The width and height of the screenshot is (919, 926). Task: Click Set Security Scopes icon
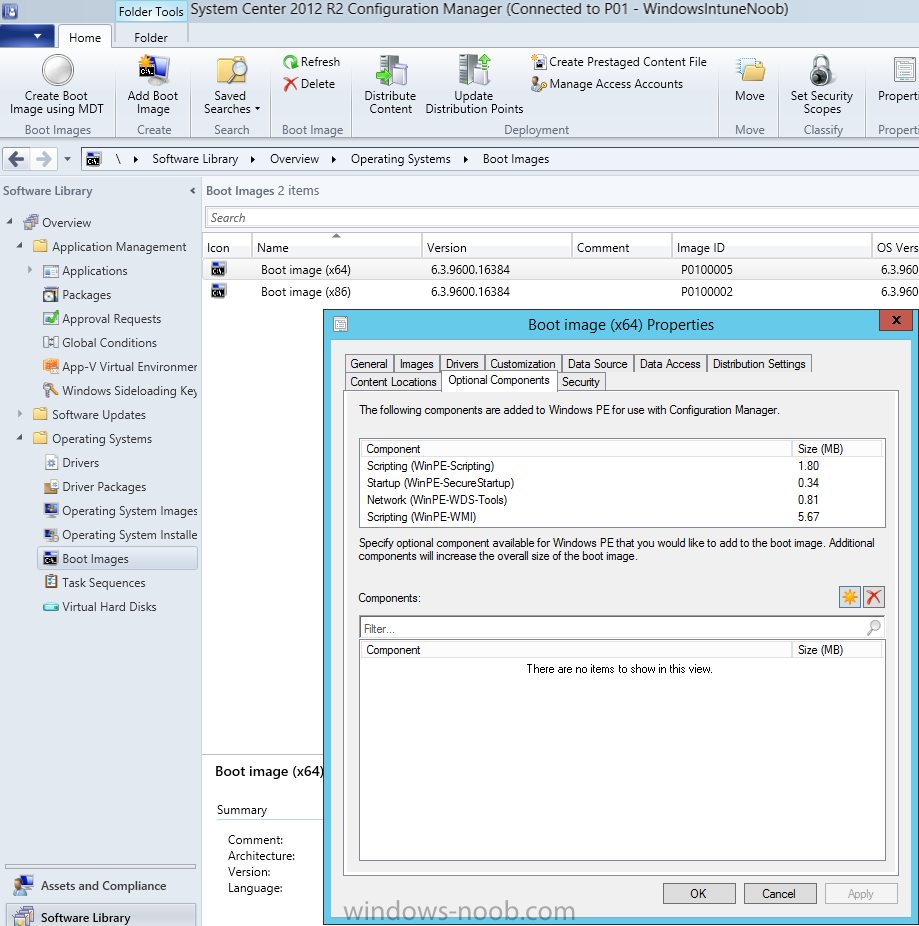pyautogui.click(x=822, y=70)
